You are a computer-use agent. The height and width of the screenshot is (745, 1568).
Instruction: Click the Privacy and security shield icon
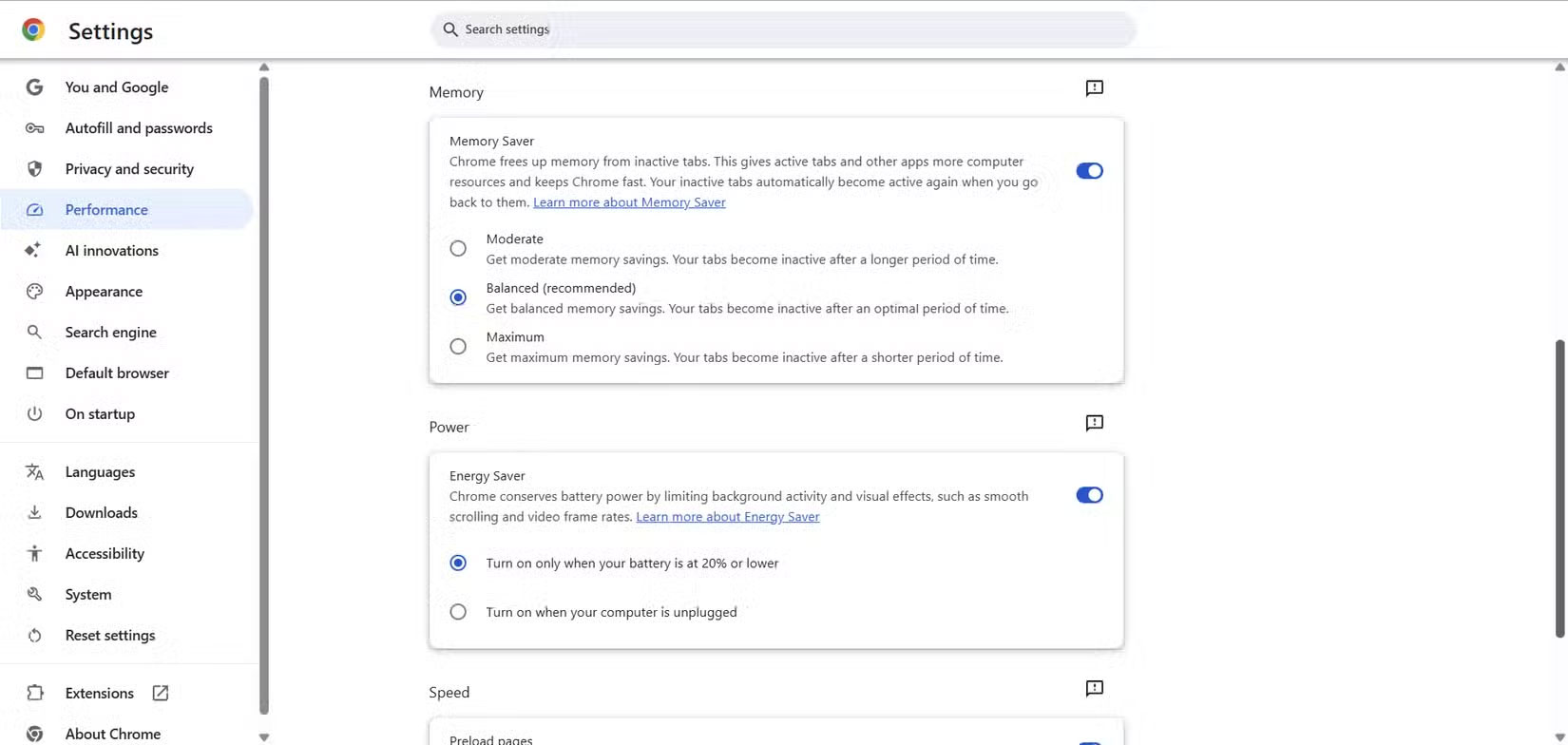(34, 169)
